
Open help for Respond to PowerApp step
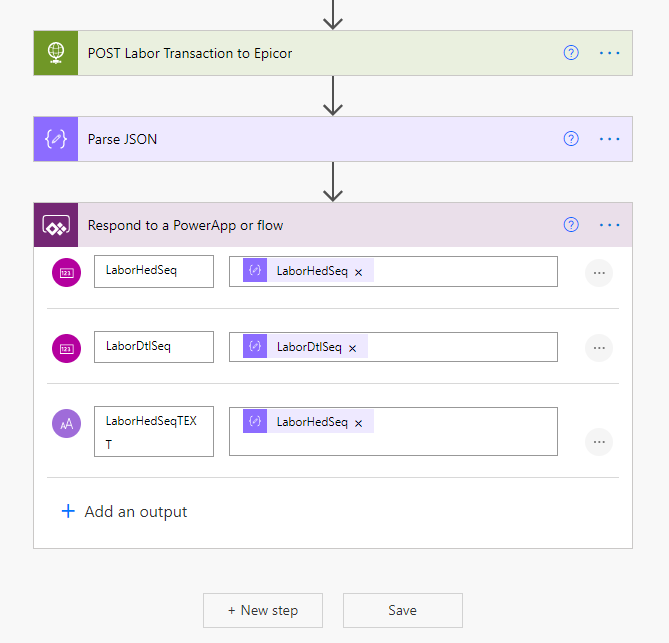(571, 225)
